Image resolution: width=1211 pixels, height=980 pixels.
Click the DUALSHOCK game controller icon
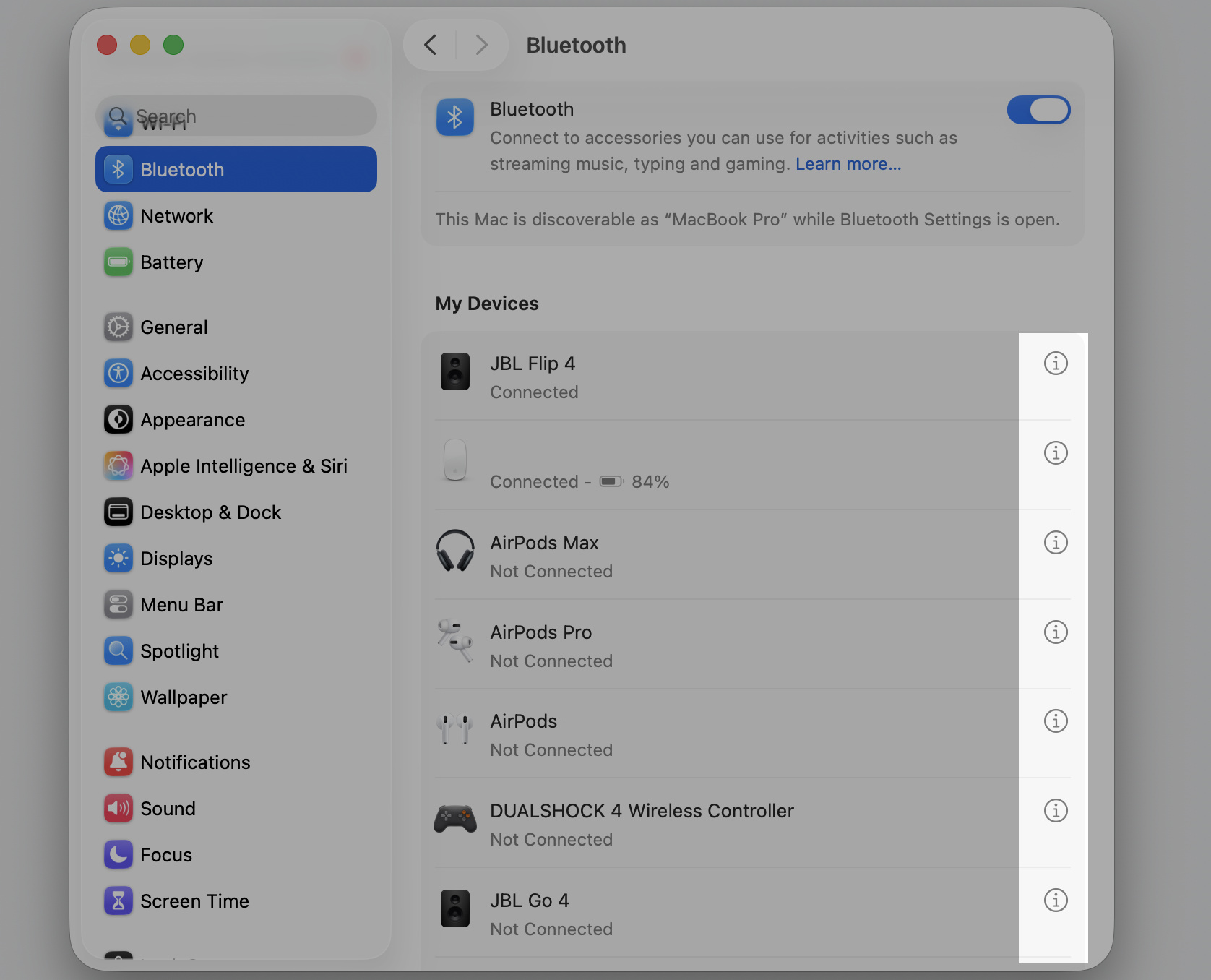tap(455, 819)
